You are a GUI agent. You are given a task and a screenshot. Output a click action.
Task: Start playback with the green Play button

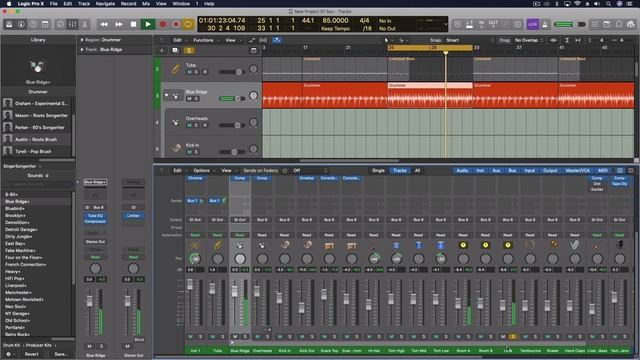point(148,24)
